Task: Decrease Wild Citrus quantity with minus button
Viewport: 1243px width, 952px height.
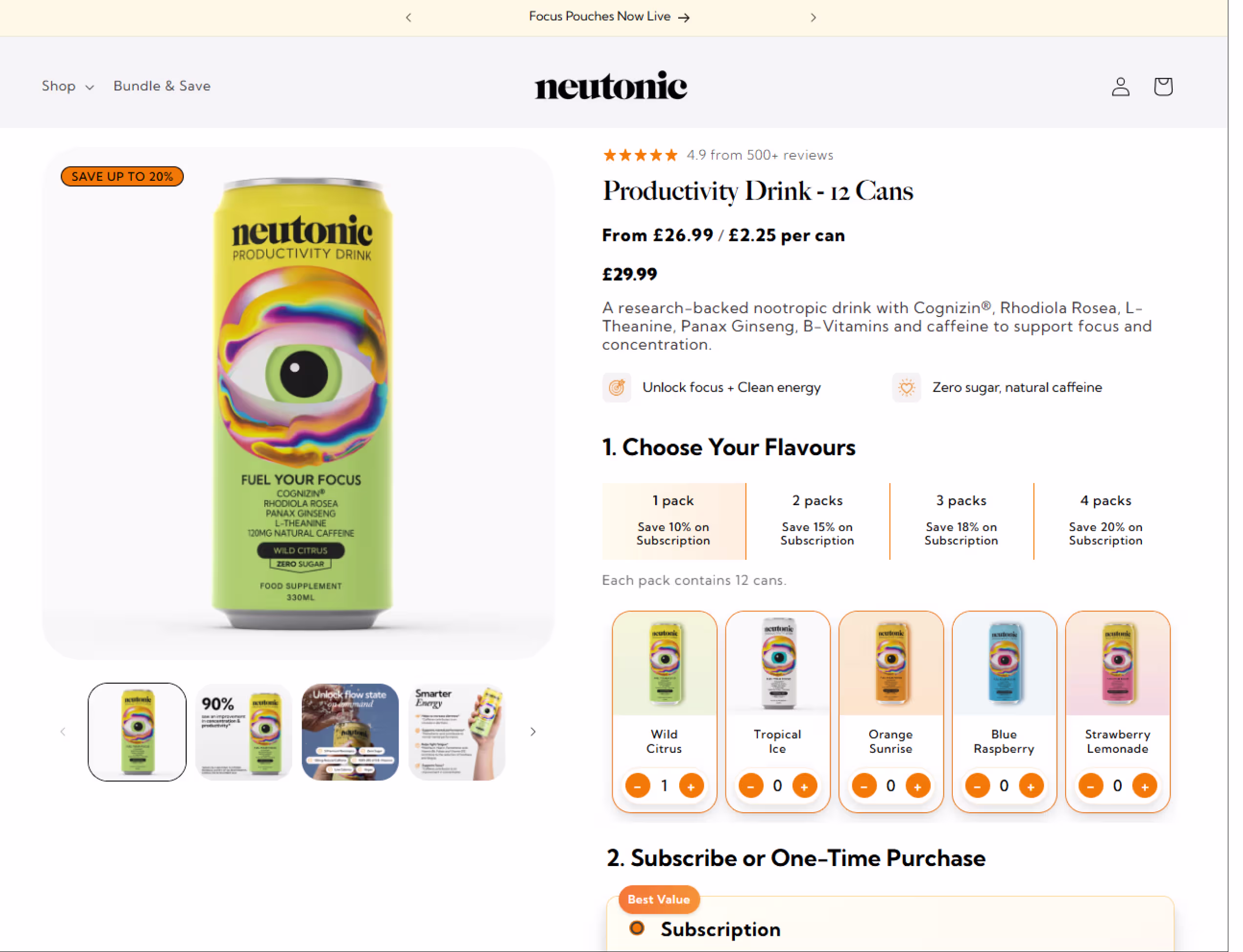Action: pos(637,785)
